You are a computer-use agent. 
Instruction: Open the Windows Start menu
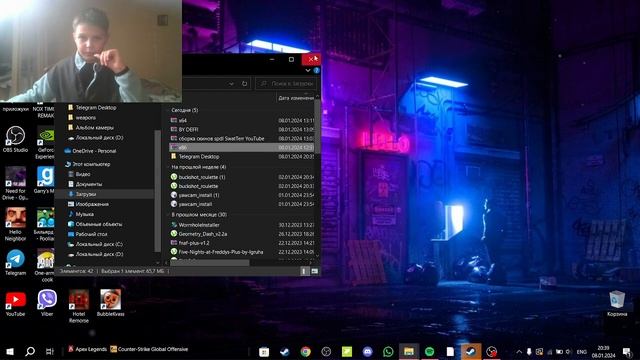coord(10,351)
